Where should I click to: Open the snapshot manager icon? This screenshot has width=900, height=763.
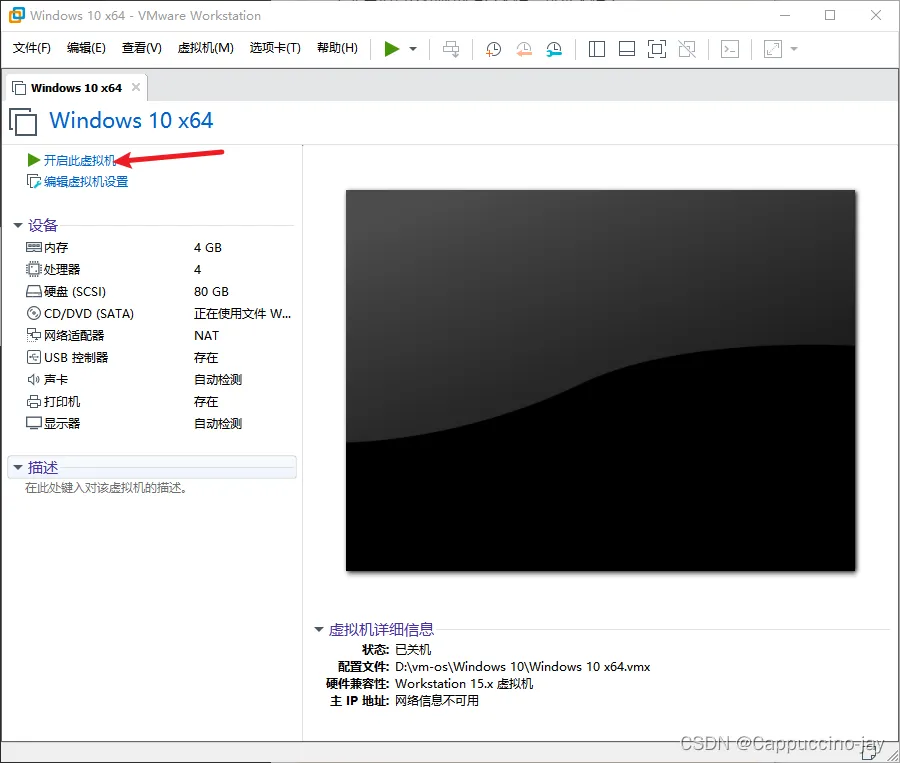point(554,49)
